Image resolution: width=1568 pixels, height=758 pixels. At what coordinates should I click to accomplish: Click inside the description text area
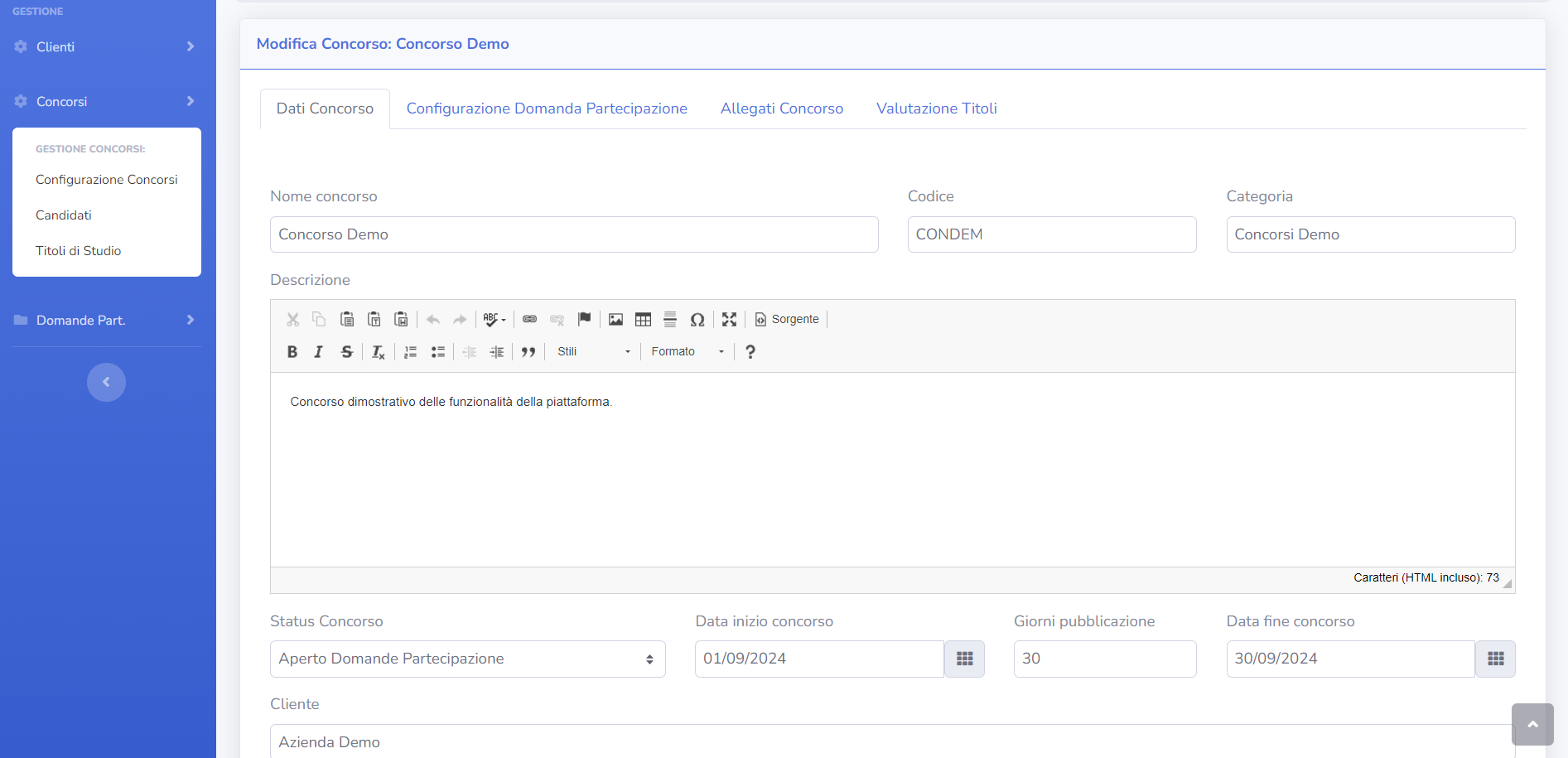pyautogui.click(x=893, y=470)
